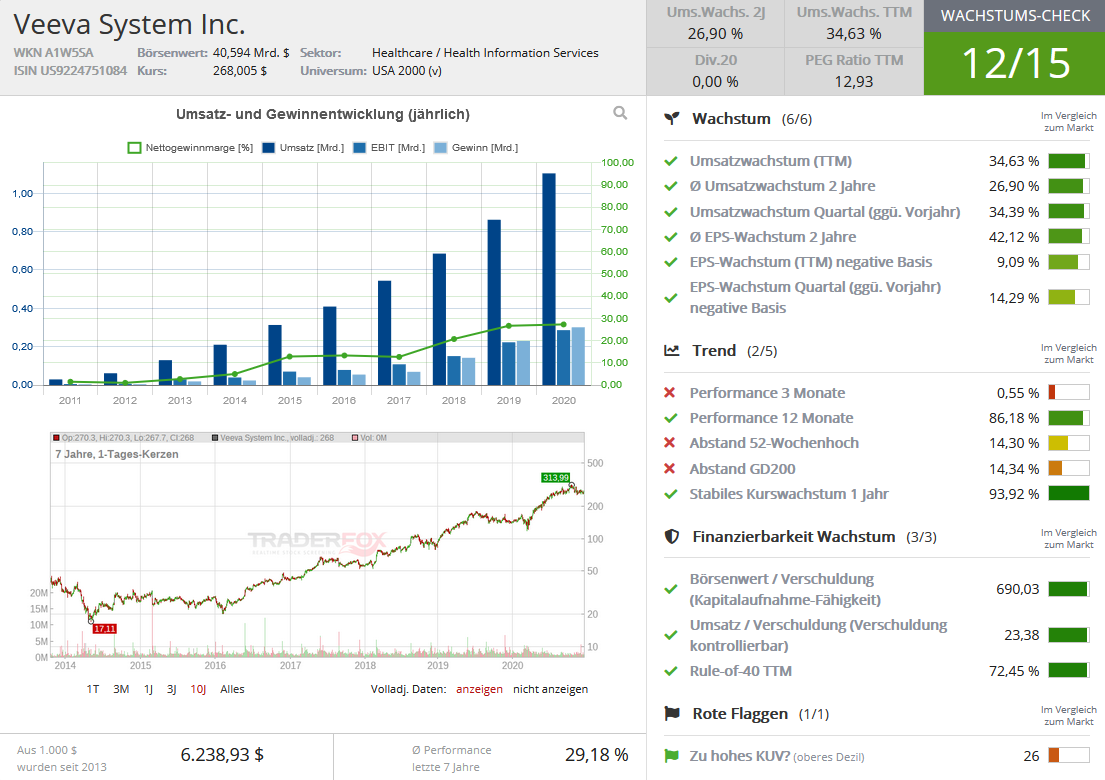The image size is (1105, 780).
Task: Click the Abstand 52-Wochenhoch yellow comparison bar
Action: [x=1068, y=443]
